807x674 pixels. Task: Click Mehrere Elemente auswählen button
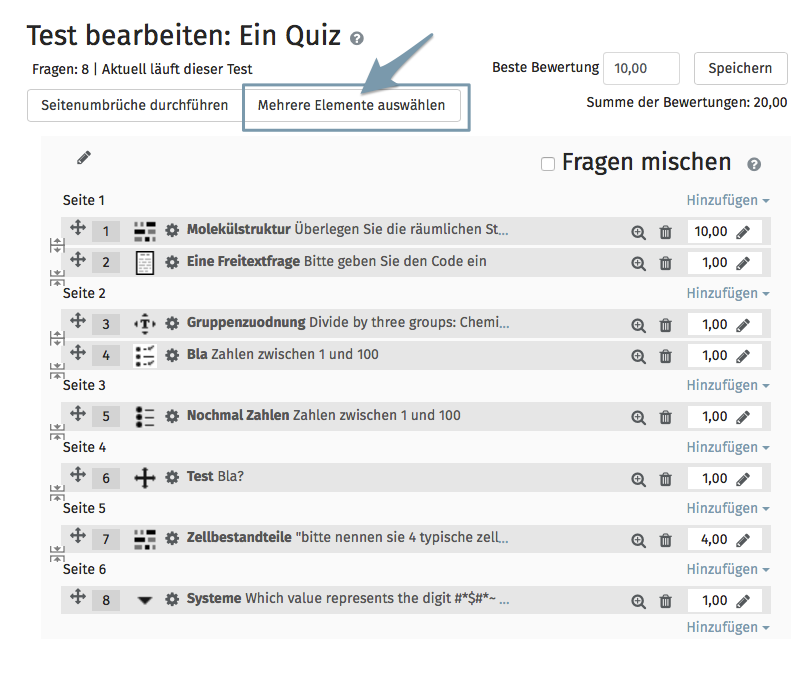[351, 106]
